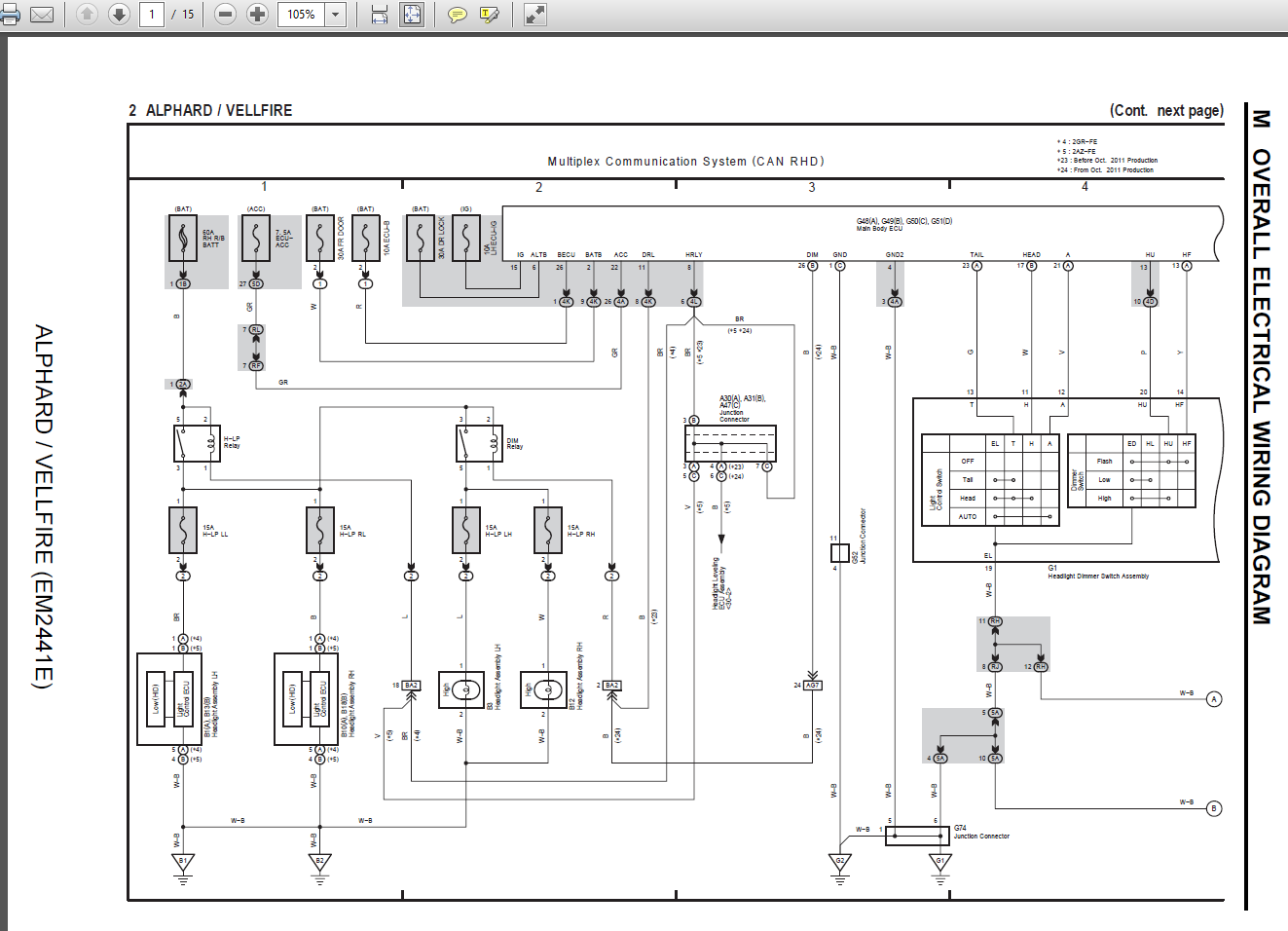
Task: Select the 'Junction Connector' label under A30(A), A31(B), A47(C)
Action: coord(734,416)
